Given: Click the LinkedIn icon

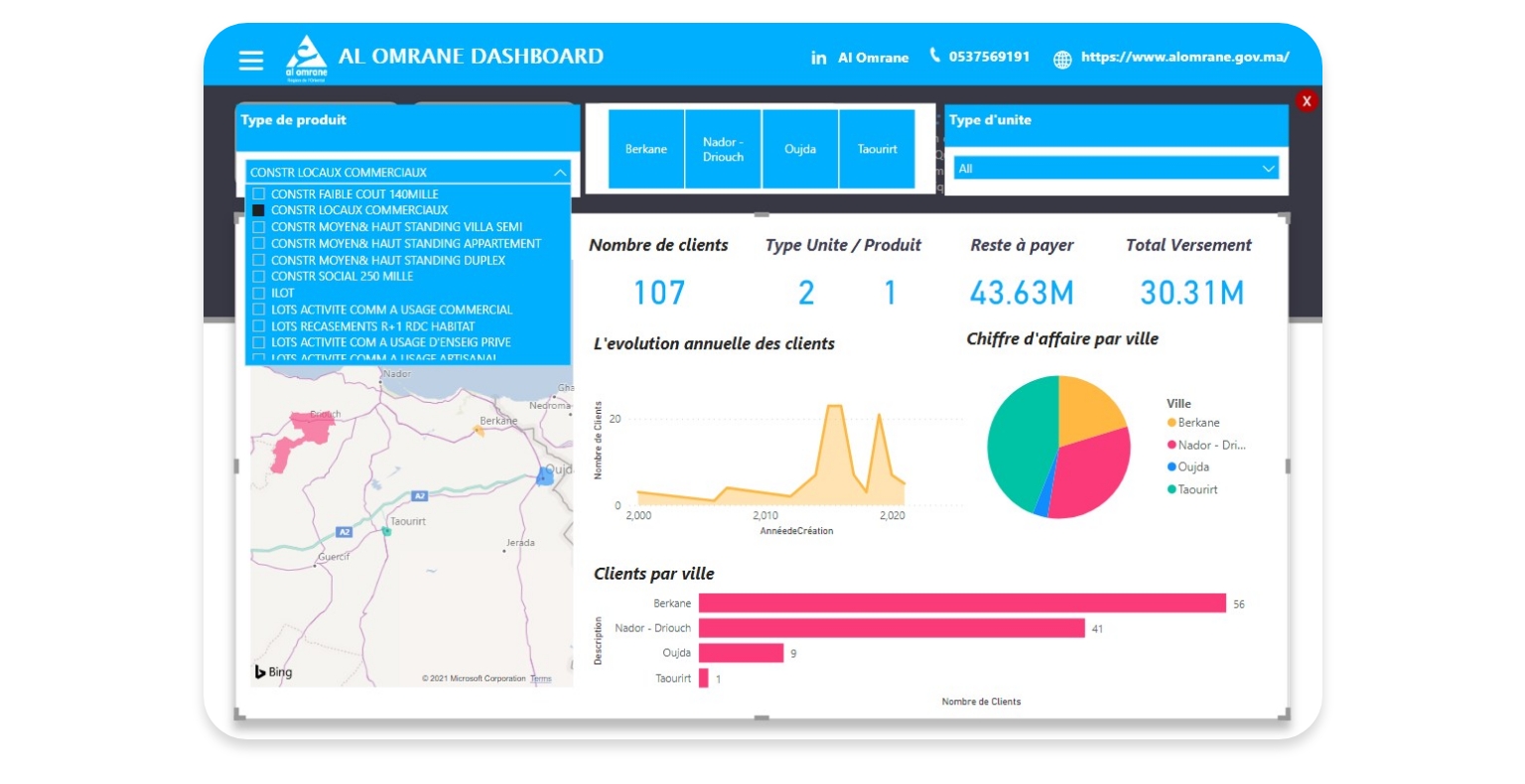Looking at the screenshot, I should 818,59.
